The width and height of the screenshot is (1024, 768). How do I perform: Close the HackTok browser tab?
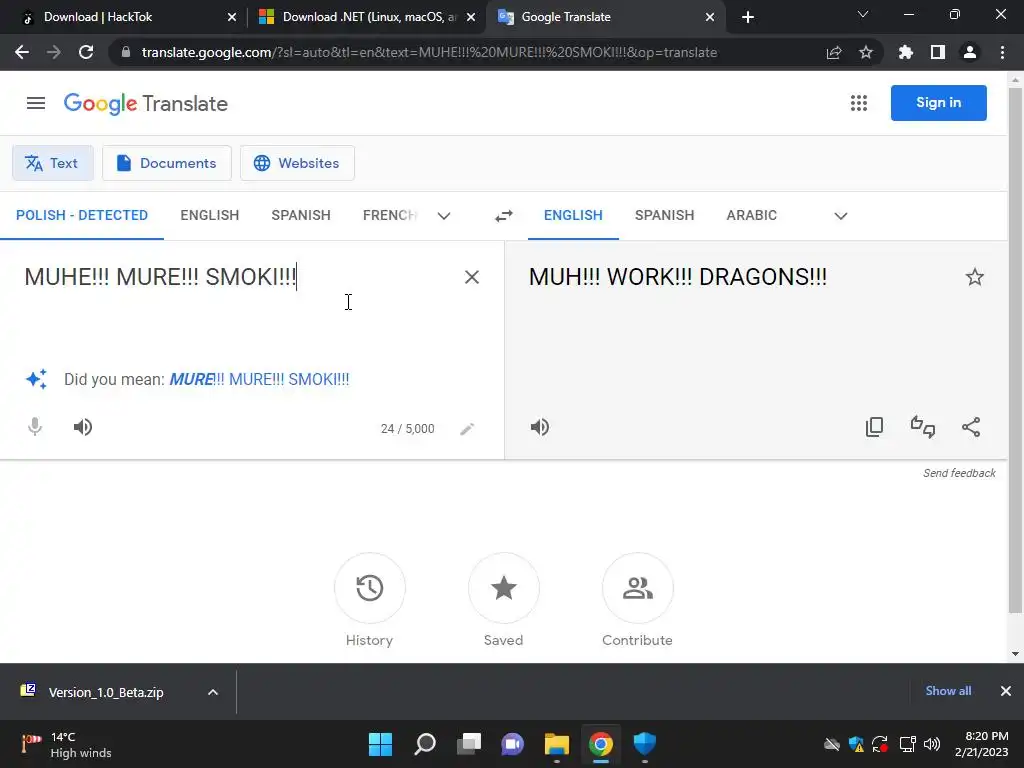coord(232,18)
